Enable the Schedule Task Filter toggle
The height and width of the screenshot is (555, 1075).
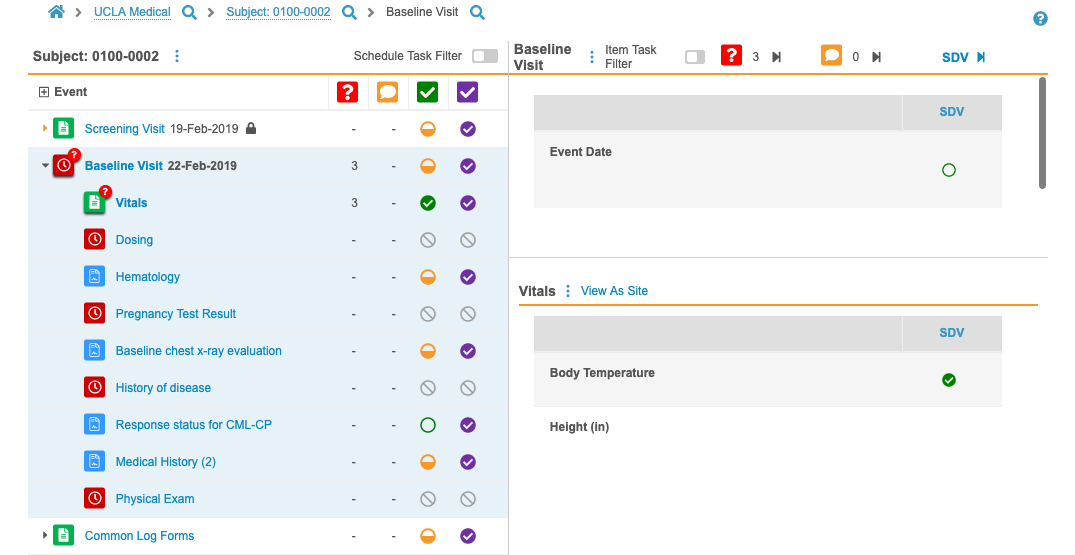point(485,56)
